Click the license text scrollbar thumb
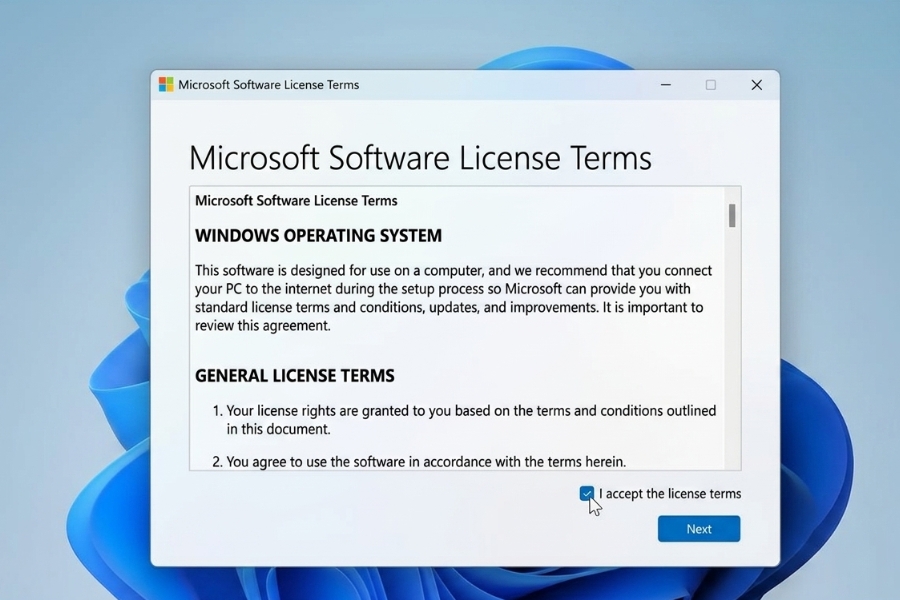The width and height of the screenshot is (900, 600). click(732, 216)
